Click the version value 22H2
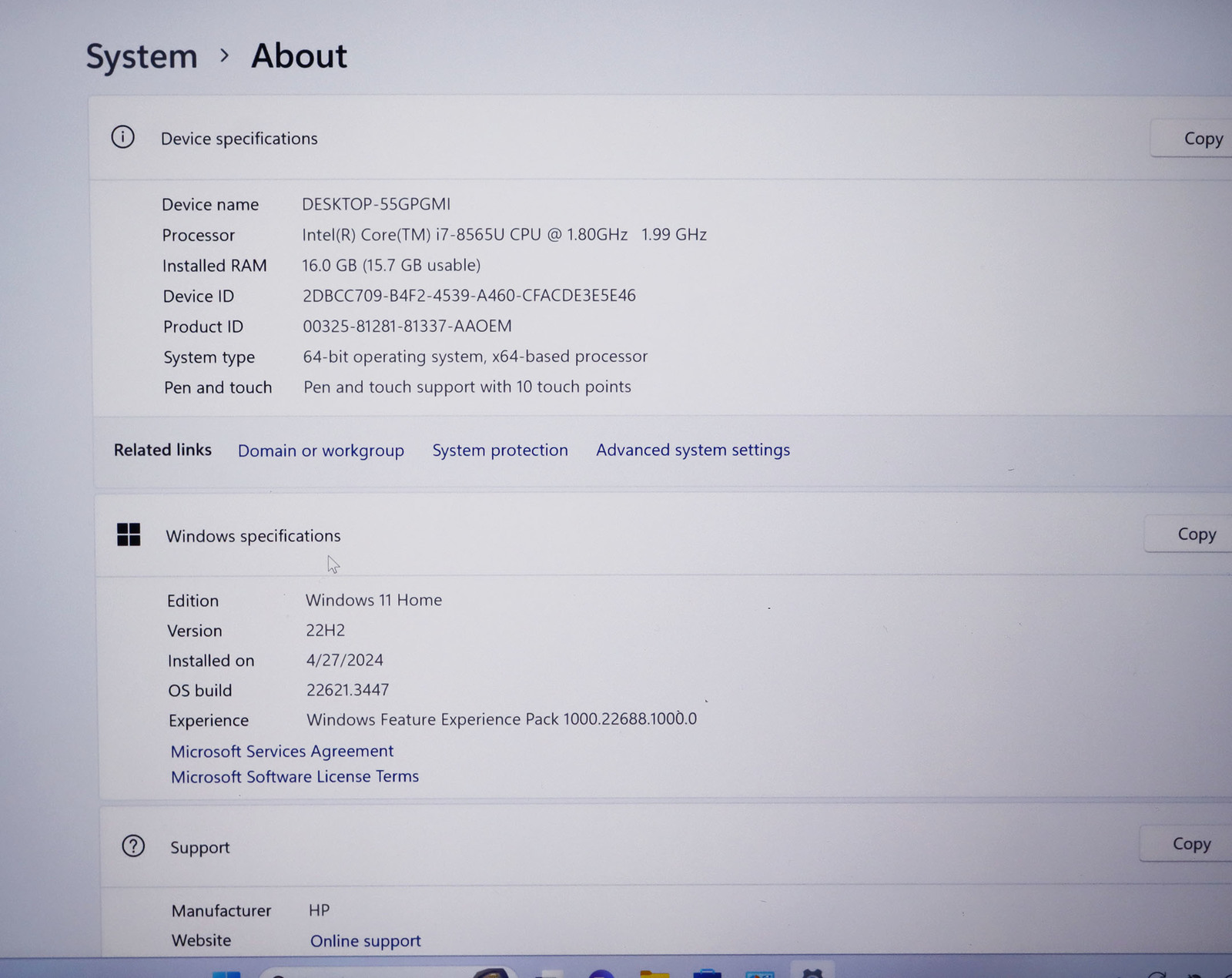This screenshot has height=978, width=1232. 325,630
